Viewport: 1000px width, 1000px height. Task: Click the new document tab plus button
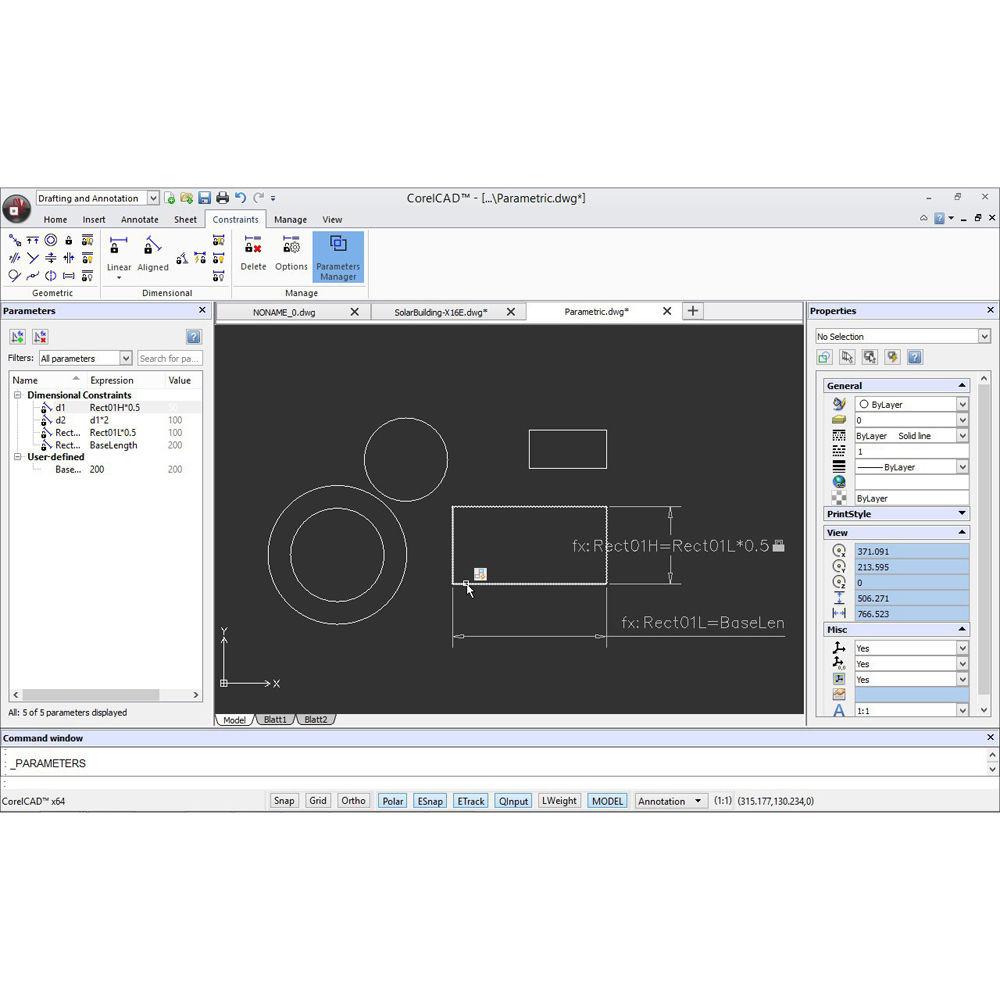click(x=692, y=311)
